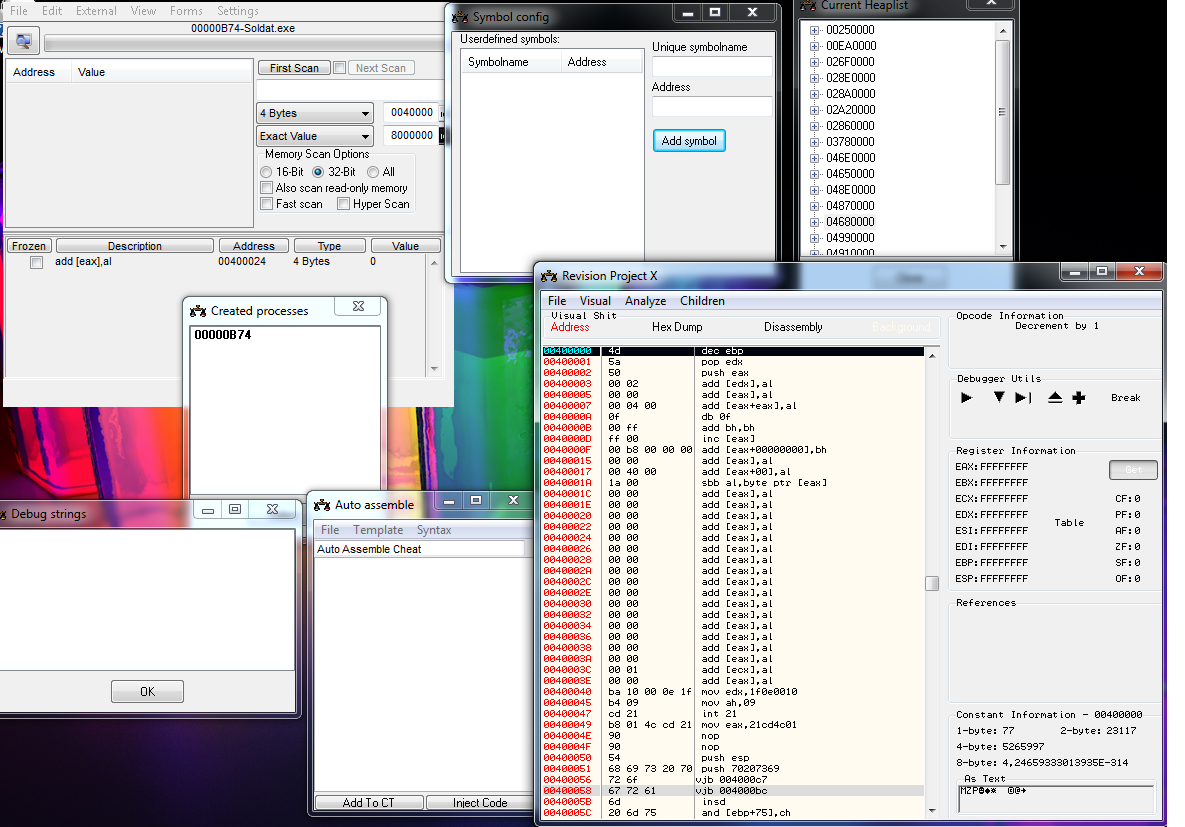Click the Created processes window title icon
This screenshot has width=1185, height=827.
(x=198, y=311)
